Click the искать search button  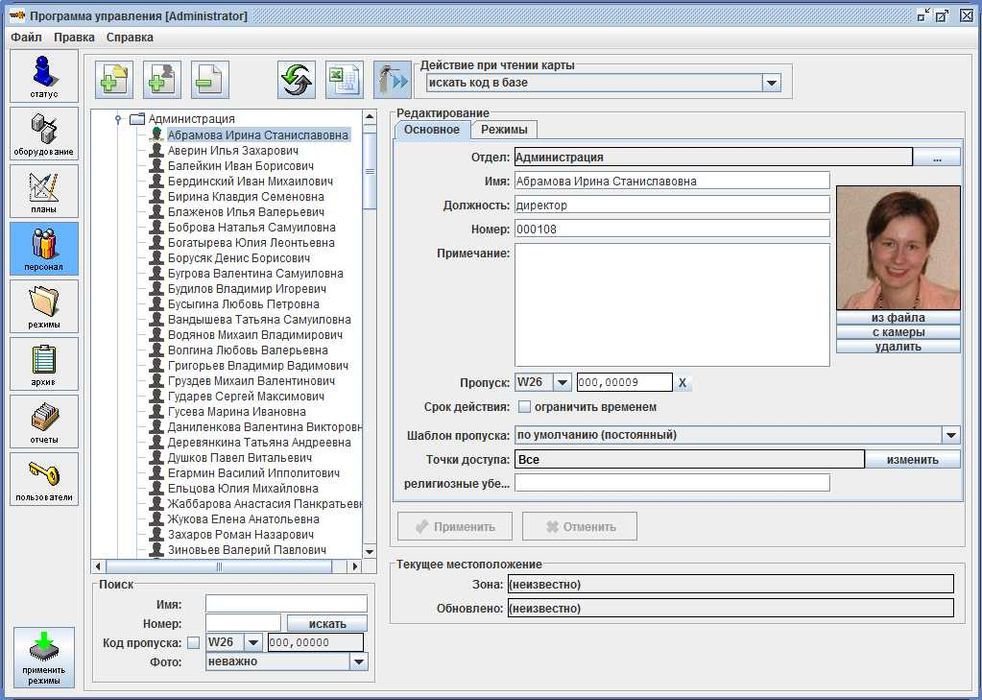(x=327, y=624)
